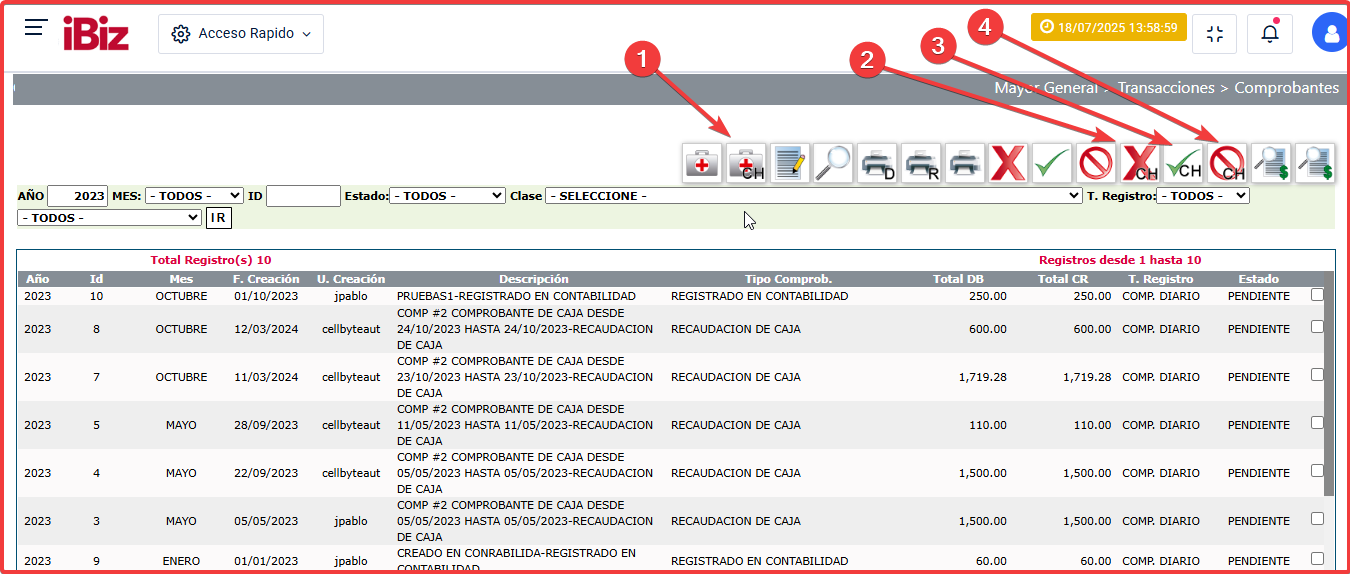The width and height of the screenshot is (1350, 574).
Task: Click the F. Creación column header
Action: 266,279
